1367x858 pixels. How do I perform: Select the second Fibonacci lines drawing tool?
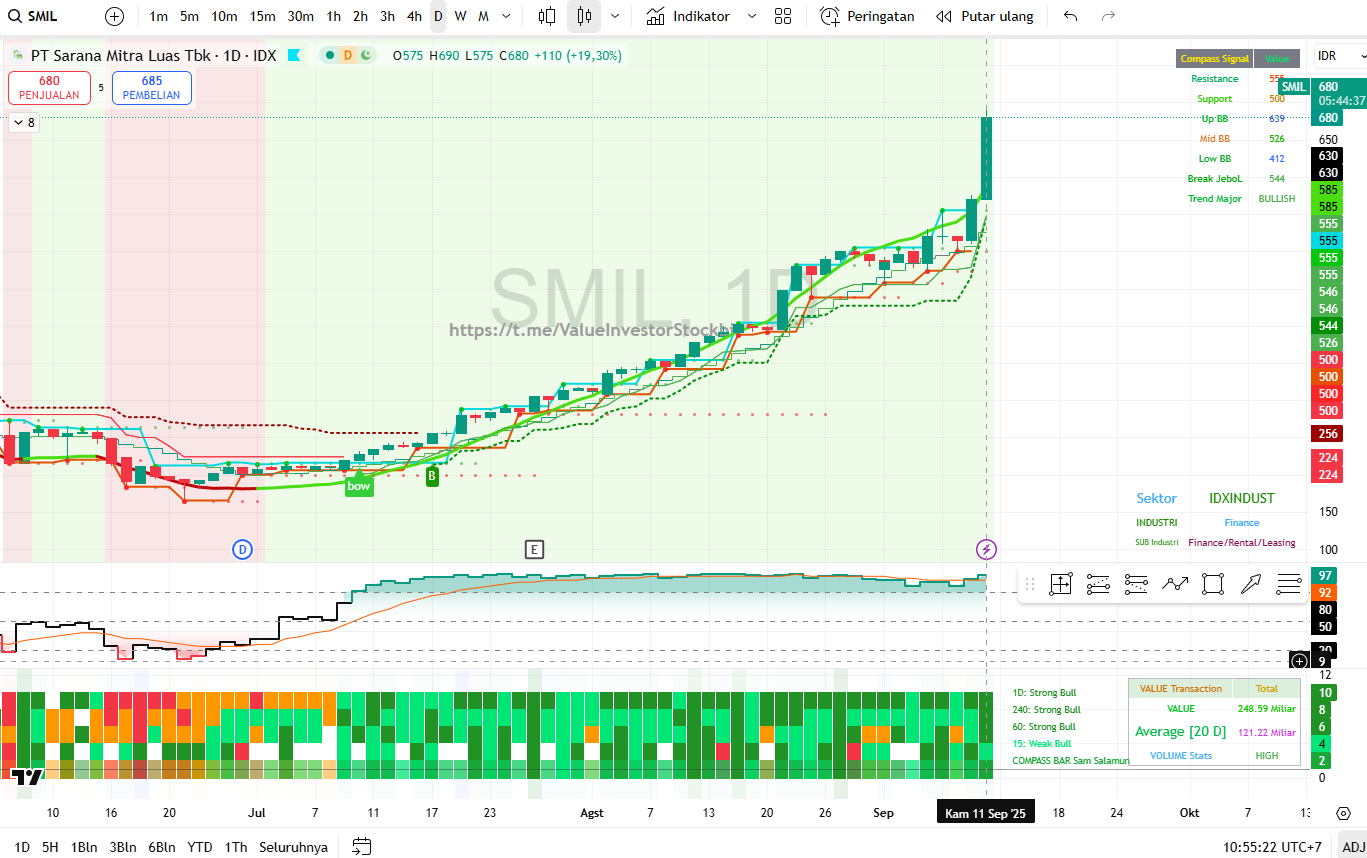tap(1136, 584)
